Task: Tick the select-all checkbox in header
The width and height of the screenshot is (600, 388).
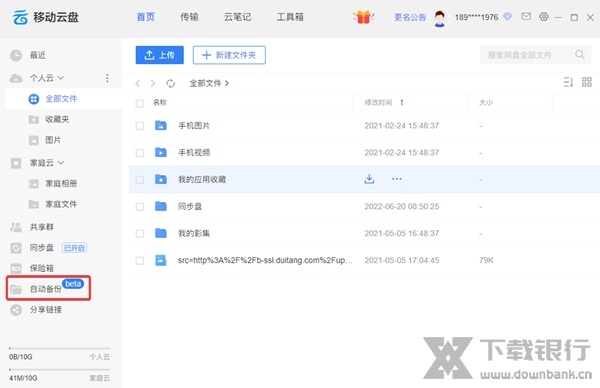Action: [x=140, y=103]
